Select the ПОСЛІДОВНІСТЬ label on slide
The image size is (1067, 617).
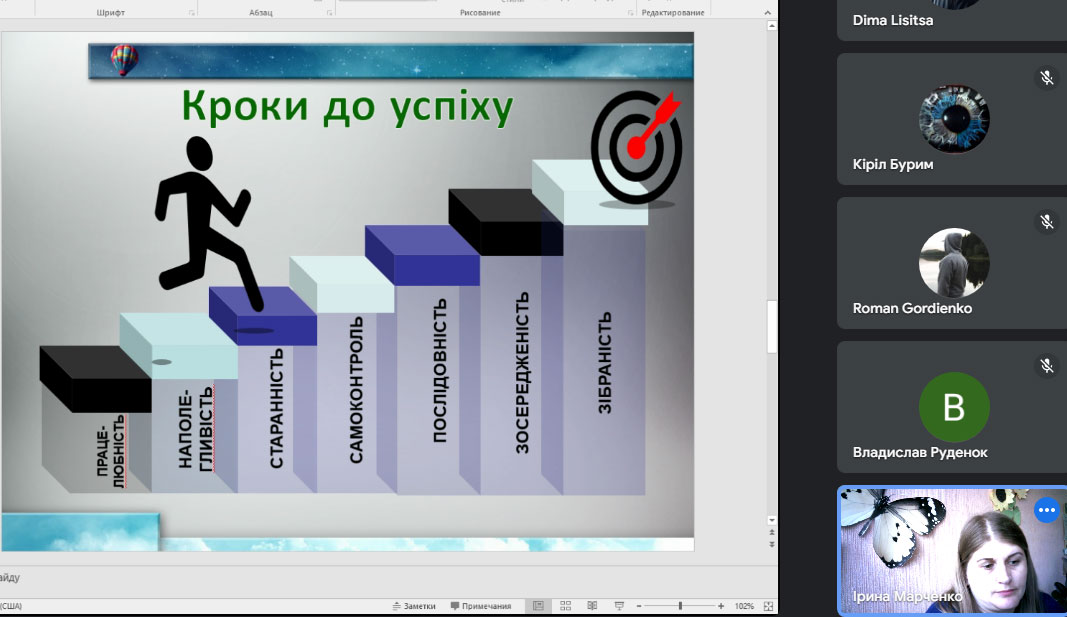[440, 371]
